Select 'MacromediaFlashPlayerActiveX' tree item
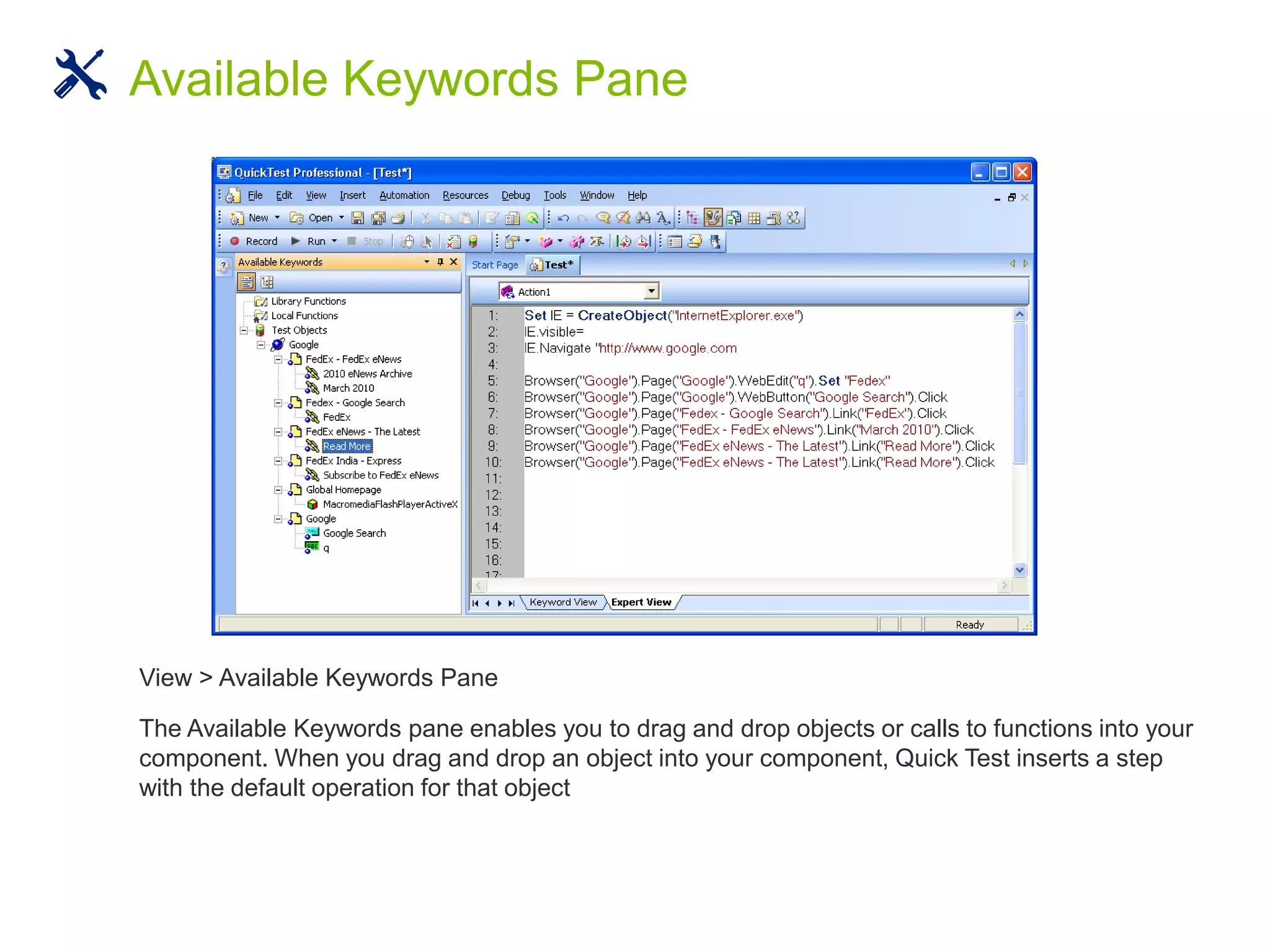 click(390, 505)
